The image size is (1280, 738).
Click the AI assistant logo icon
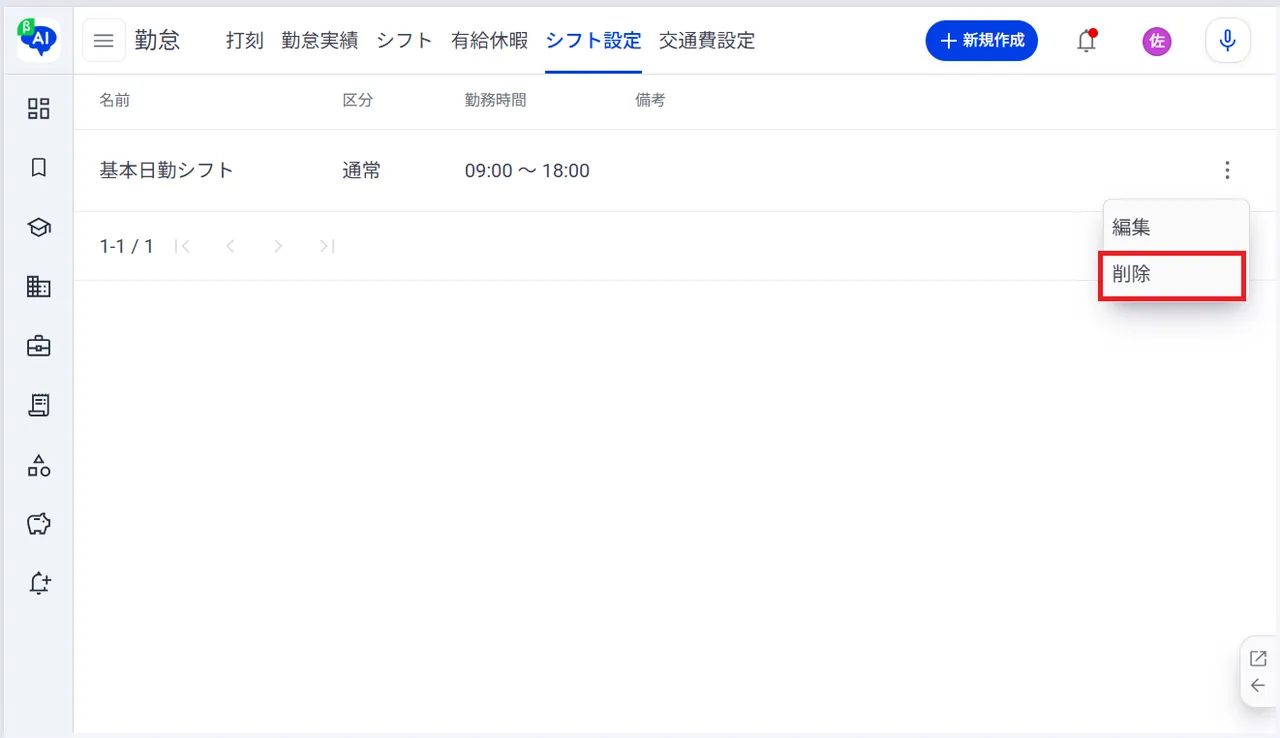[x=38, y=40]
